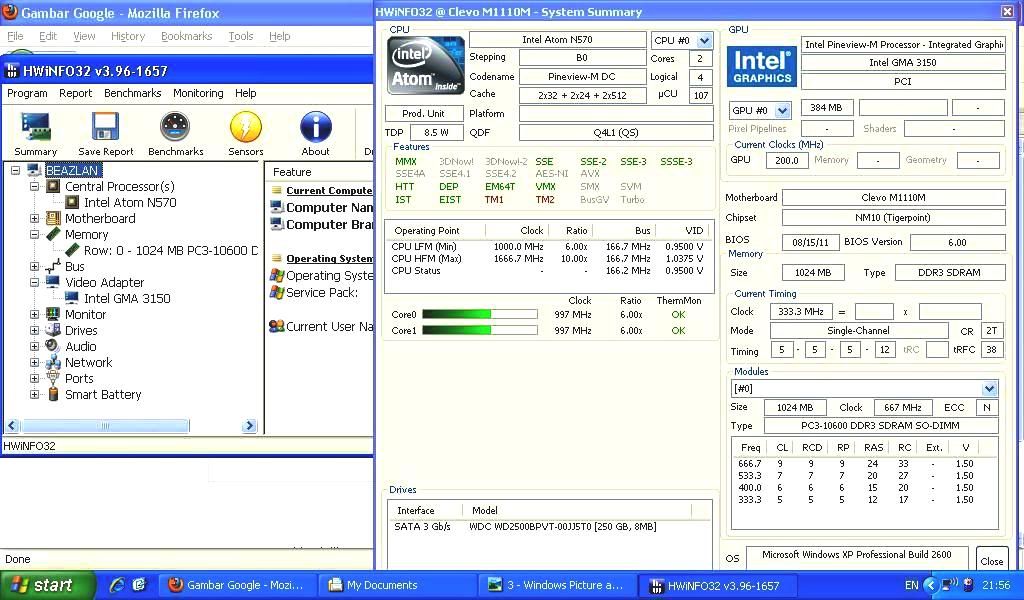Open the memory Modules [#0] dropdown
The height and width of the screenshot is (600, 1024).
[x=989, y=389]
